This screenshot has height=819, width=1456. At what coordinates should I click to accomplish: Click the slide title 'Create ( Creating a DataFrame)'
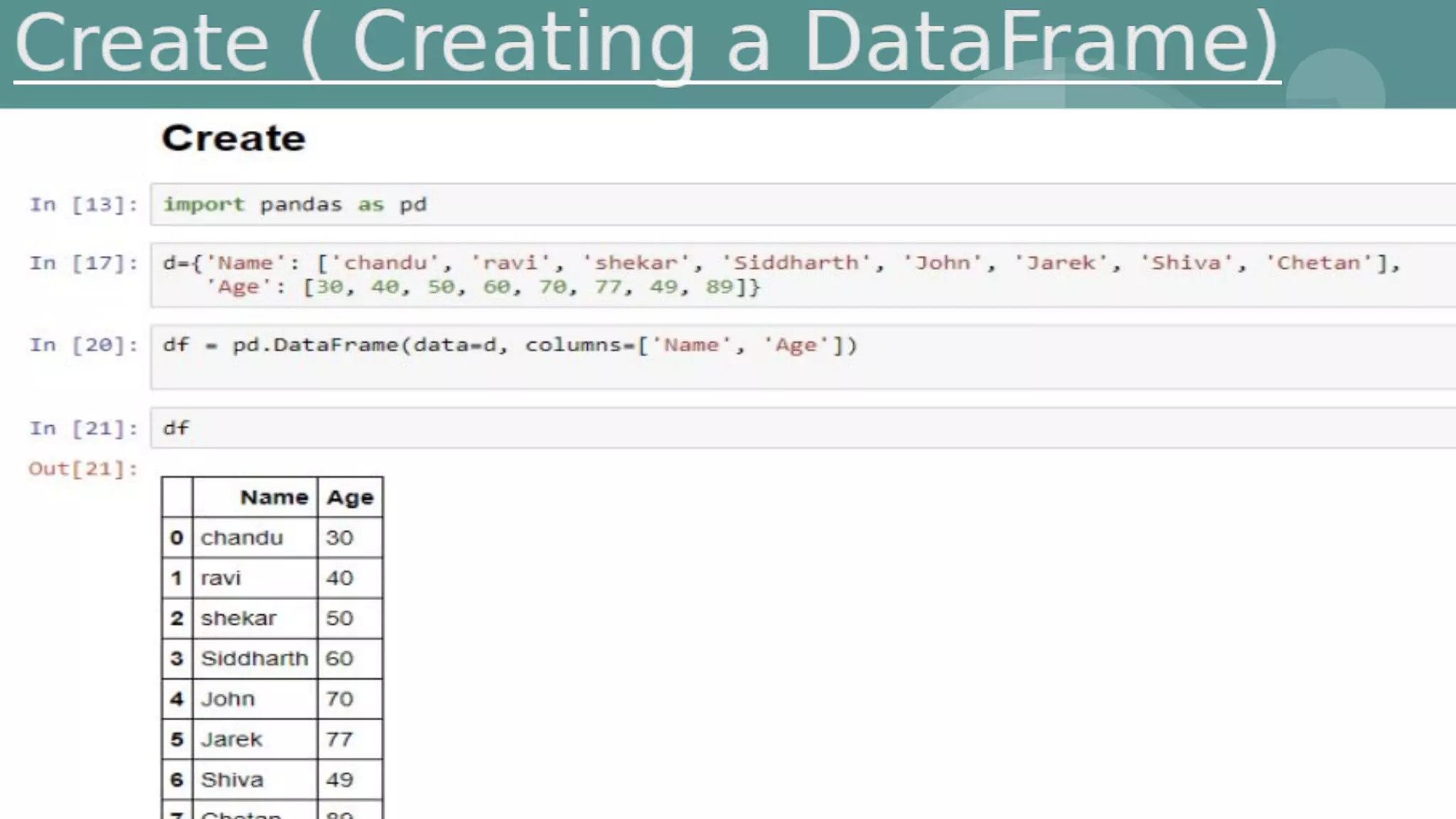pyautogui.click(x=647, y=44)
